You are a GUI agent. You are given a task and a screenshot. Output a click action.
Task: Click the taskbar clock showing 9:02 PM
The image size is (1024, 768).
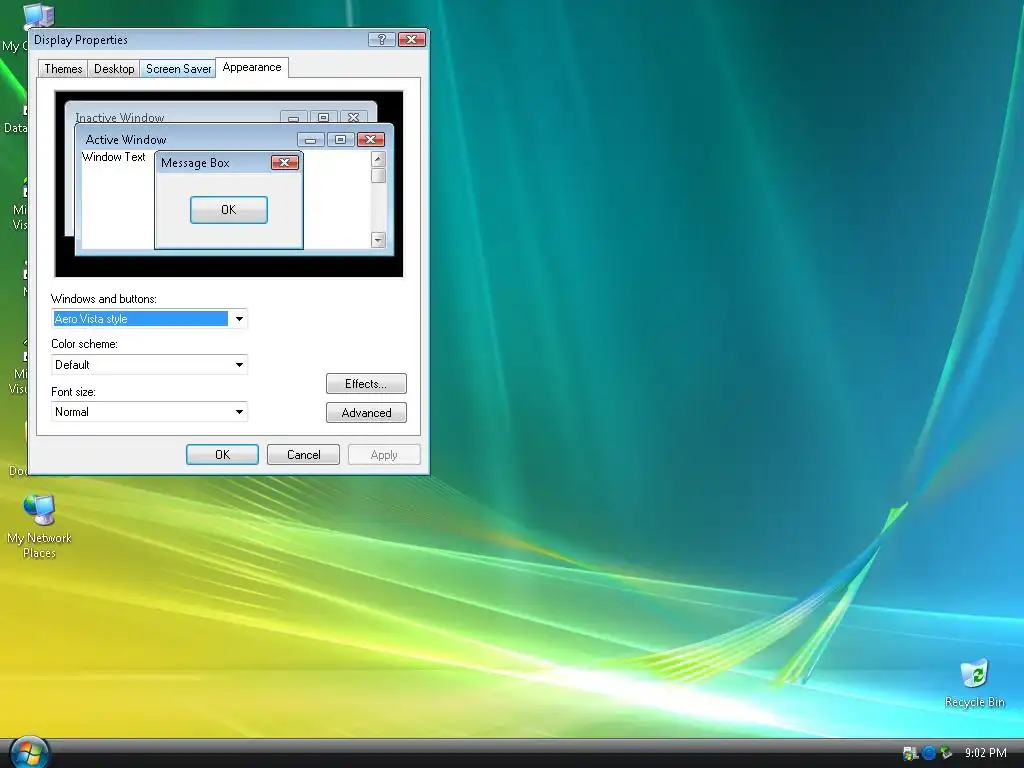point(985,753)
